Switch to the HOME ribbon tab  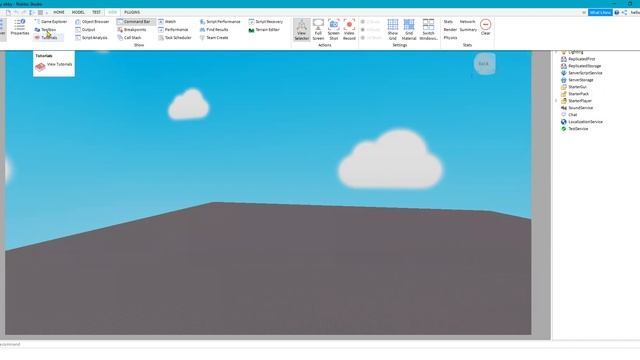(59, 12)
